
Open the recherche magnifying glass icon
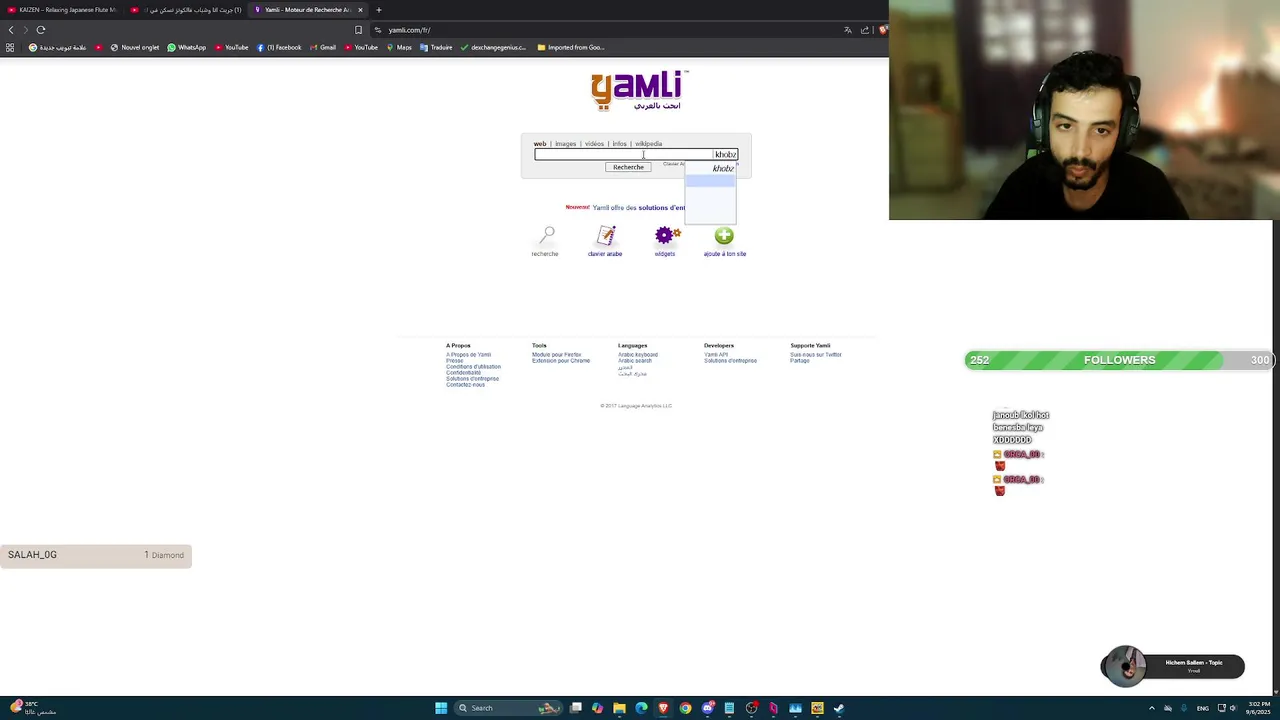click(x=546, y=237)
